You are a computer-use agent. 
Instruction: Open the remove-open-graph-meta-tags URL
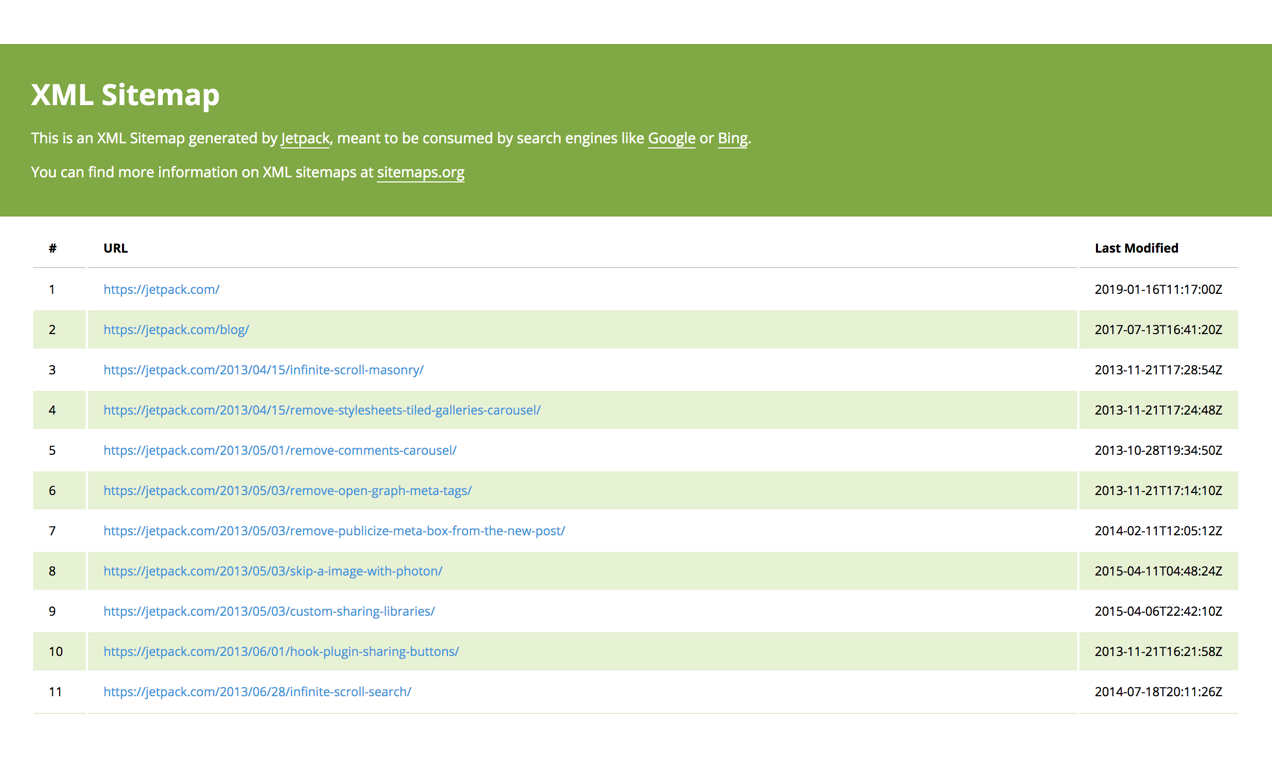287,490
